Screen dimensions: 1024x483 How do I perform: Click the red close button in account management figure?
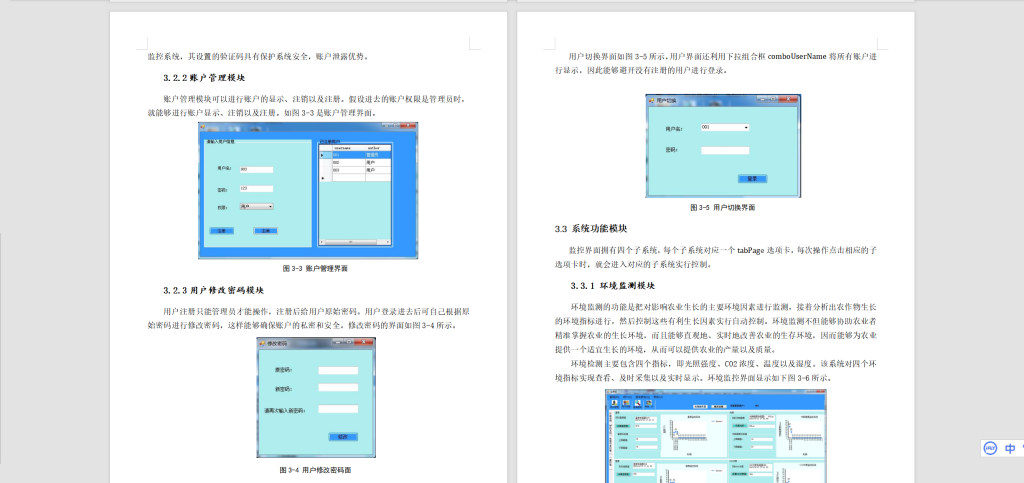click(413, 125)
